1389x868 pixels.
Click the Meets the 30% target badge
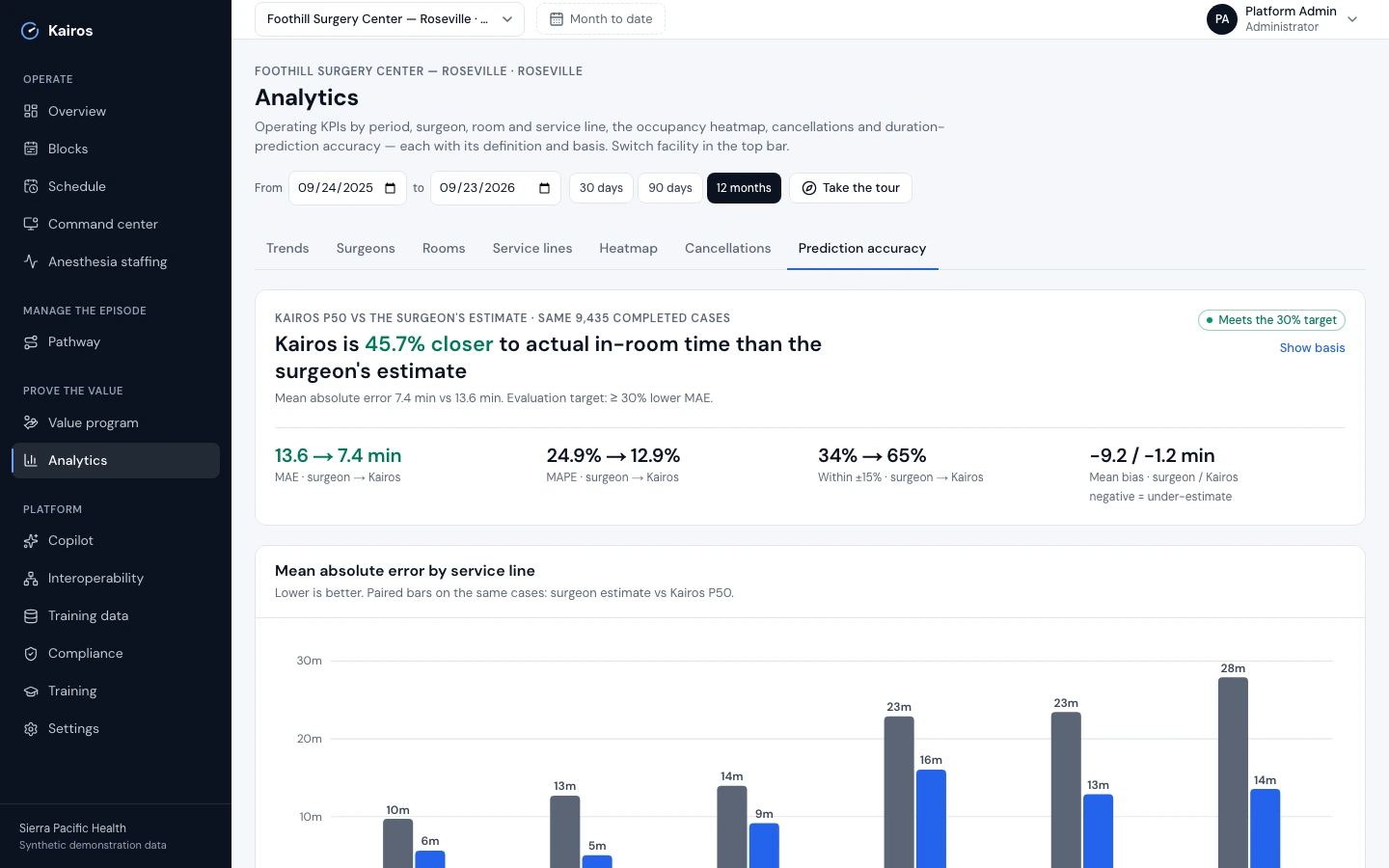[x=1271, y=320]
